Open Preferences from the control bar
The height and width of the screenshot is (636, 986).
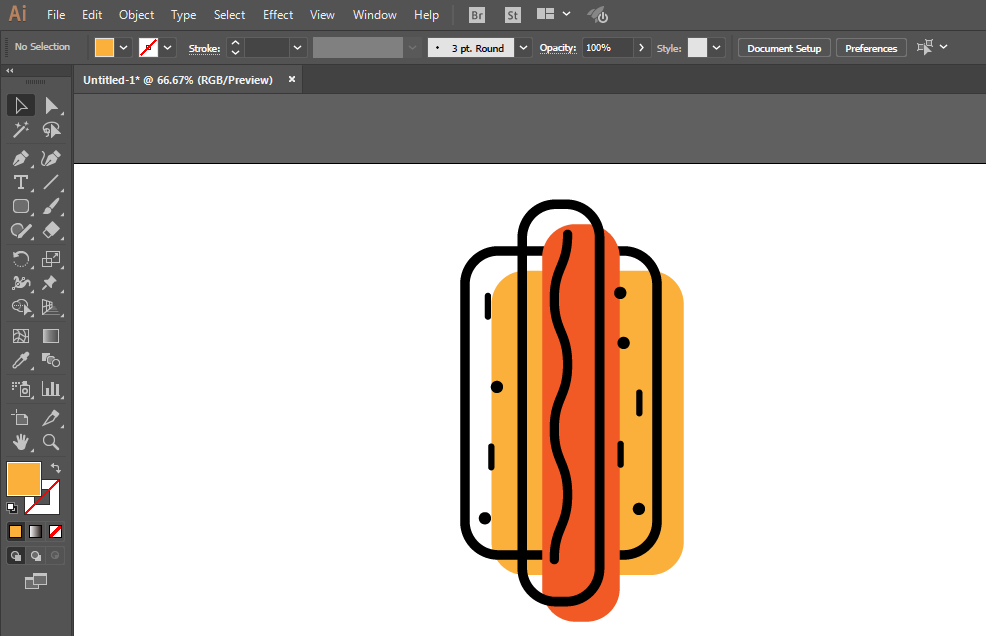coord(871,48)
